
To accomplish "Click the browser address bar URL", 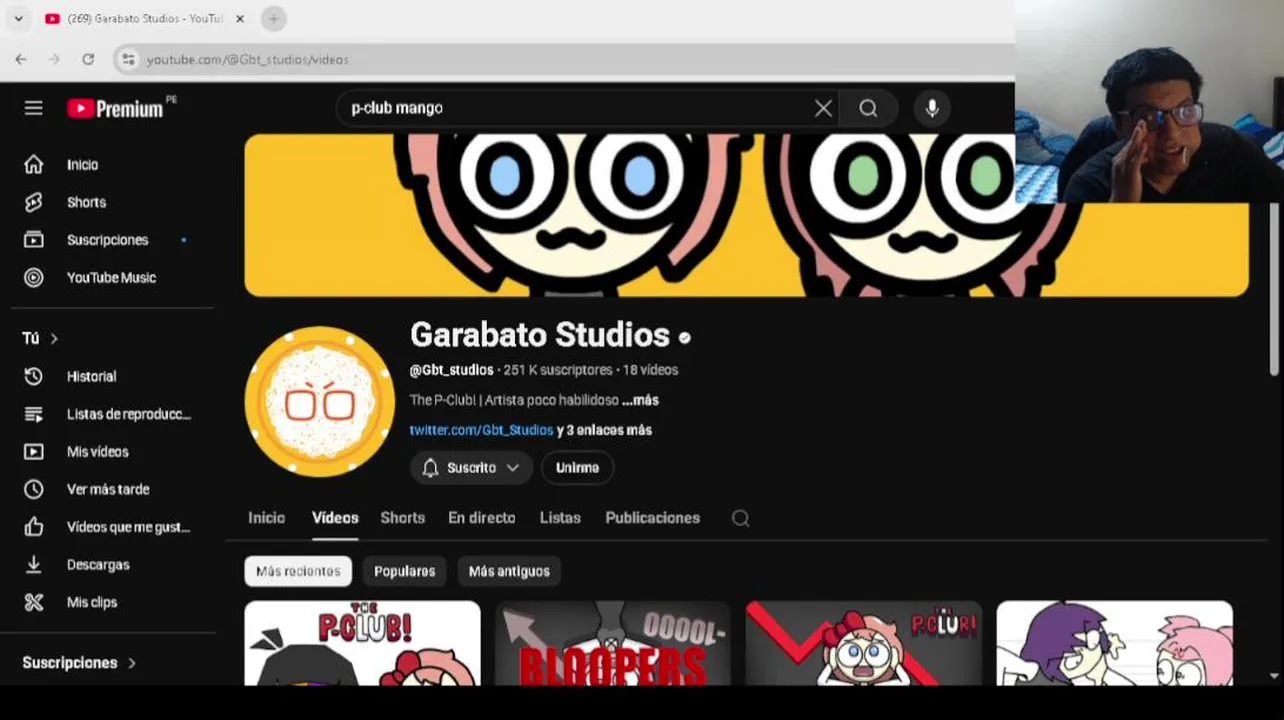I will [248, 60].
